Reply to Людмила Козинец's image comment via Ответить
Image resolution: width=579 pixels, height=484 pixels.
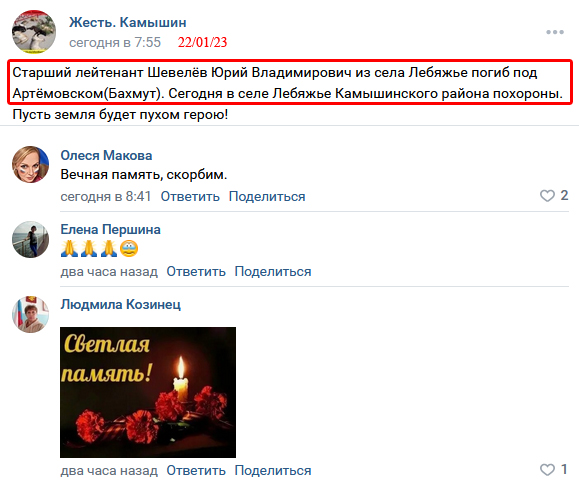(x=196, y=471)
